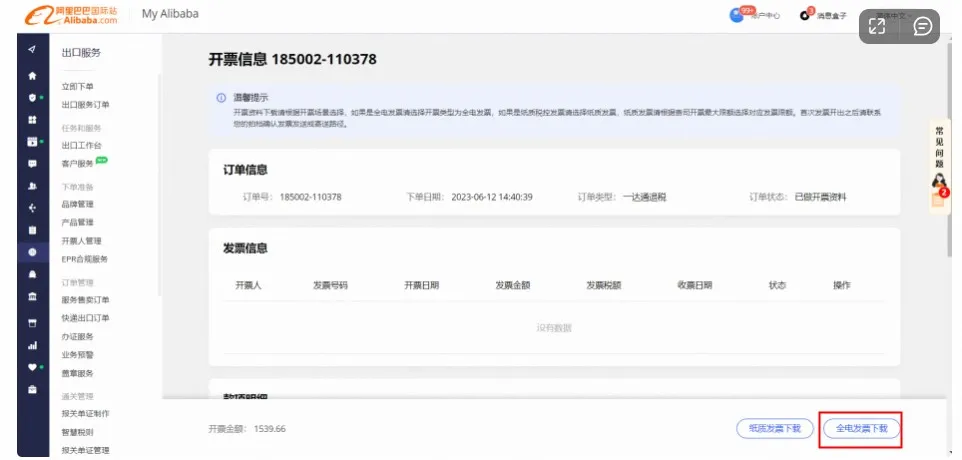Viewport: 962px width, 460px height.
Task: Click the 发票号码 column header
Action: coord(331,285)
